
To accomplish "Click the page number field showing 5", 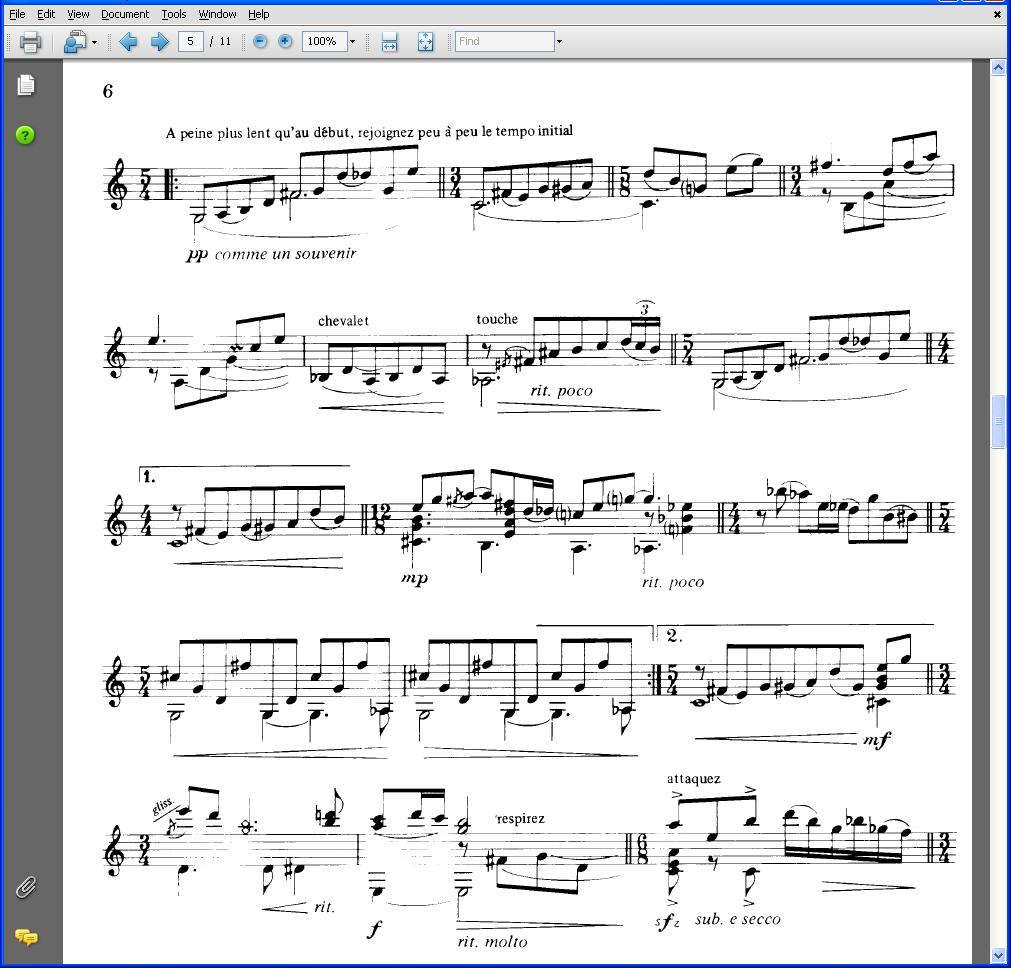I will tap(190, 41).
